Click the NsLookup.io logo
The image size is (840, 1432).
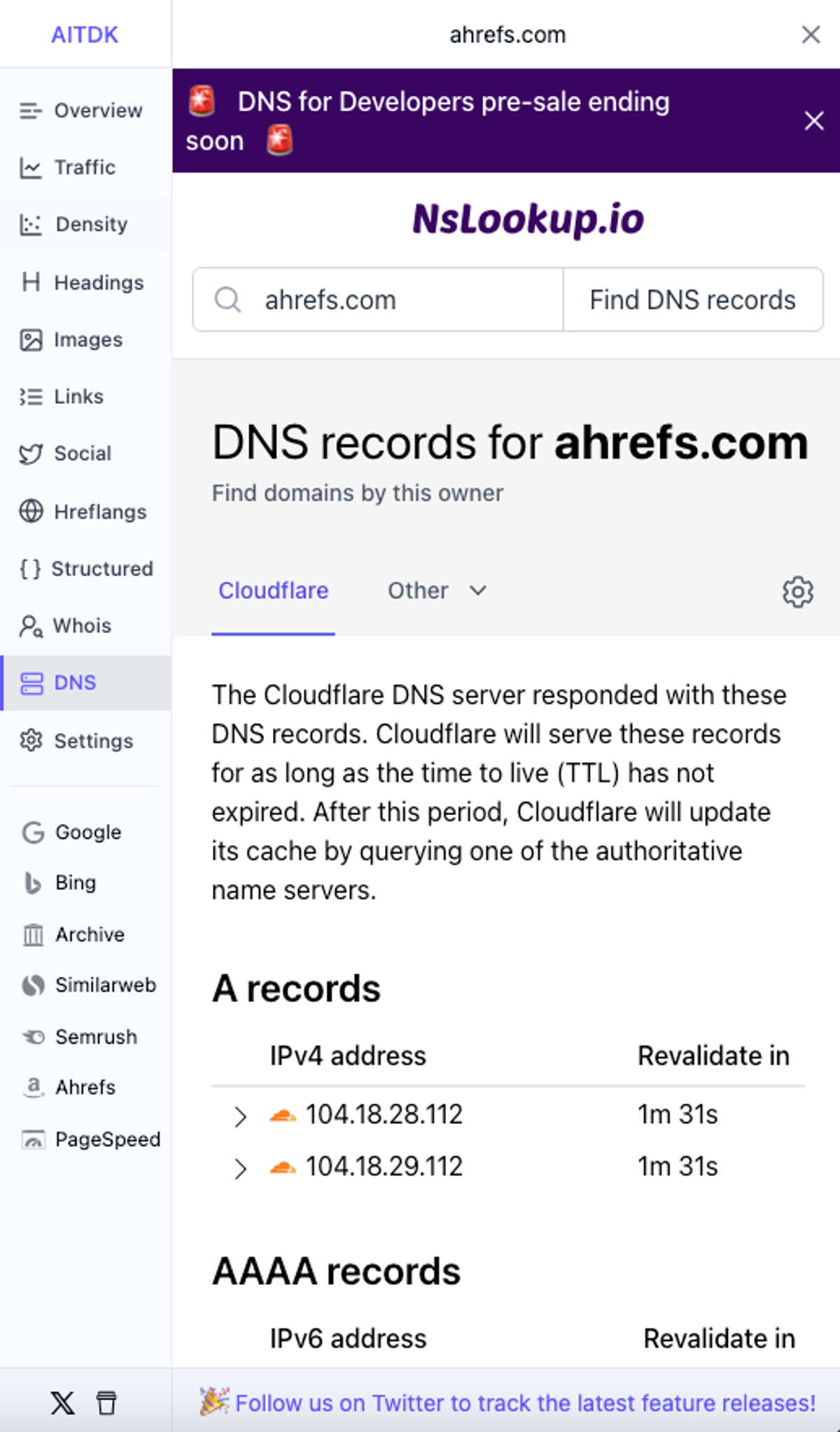pyautogui.click(x=528, y=219)
